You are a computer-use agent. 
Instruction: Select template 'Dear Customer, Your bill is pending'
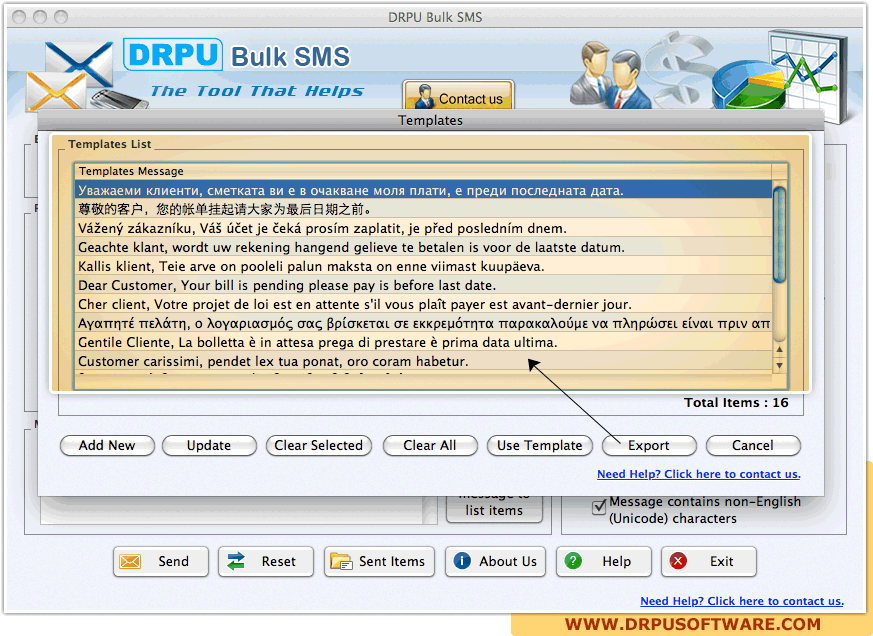point(423,285)
